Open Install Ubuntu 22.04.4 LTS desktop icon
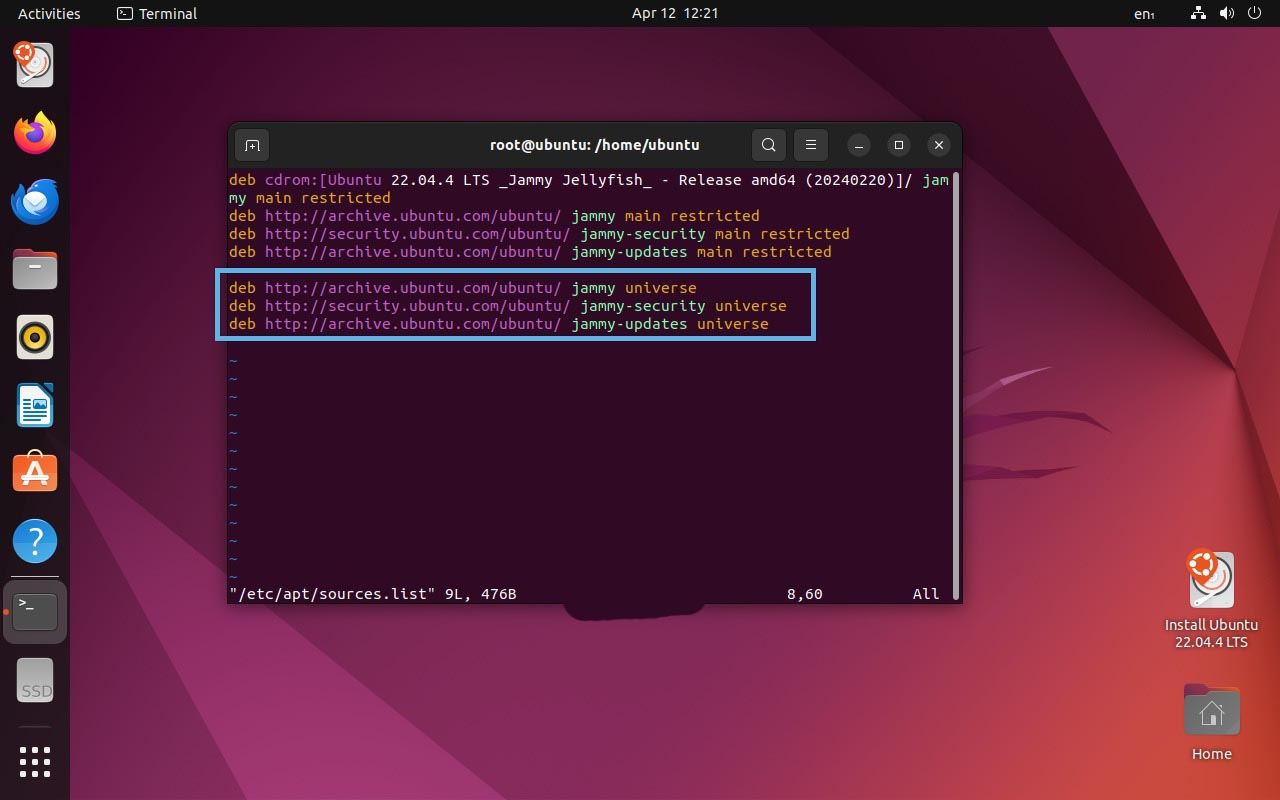1280x800 pixels. 1211,582
